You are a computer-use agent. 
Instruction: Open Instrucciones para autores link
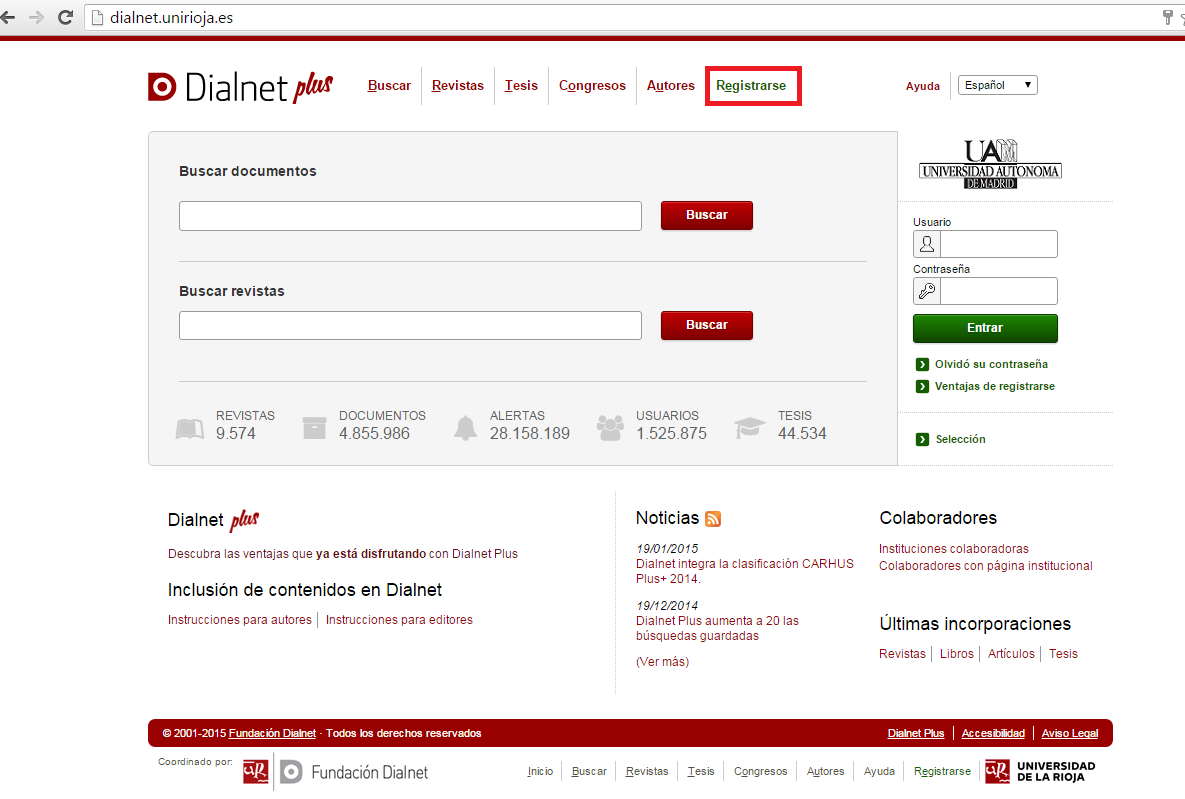(x=238, y=619)
